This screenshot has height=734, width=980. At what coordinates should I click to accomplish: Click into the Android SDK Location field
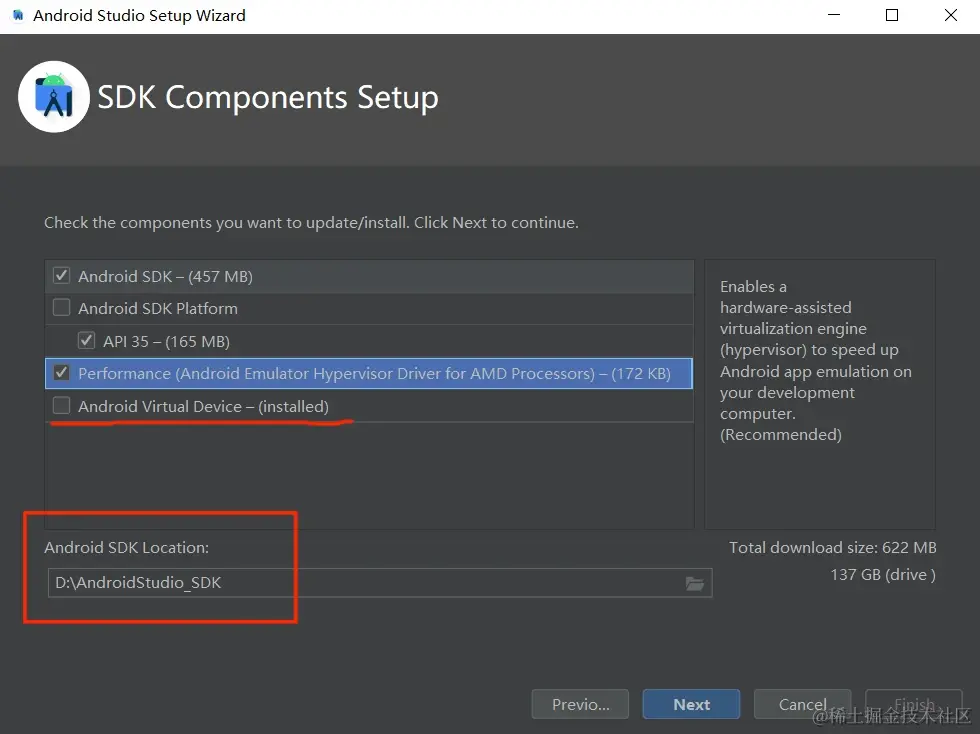[380, 583]
